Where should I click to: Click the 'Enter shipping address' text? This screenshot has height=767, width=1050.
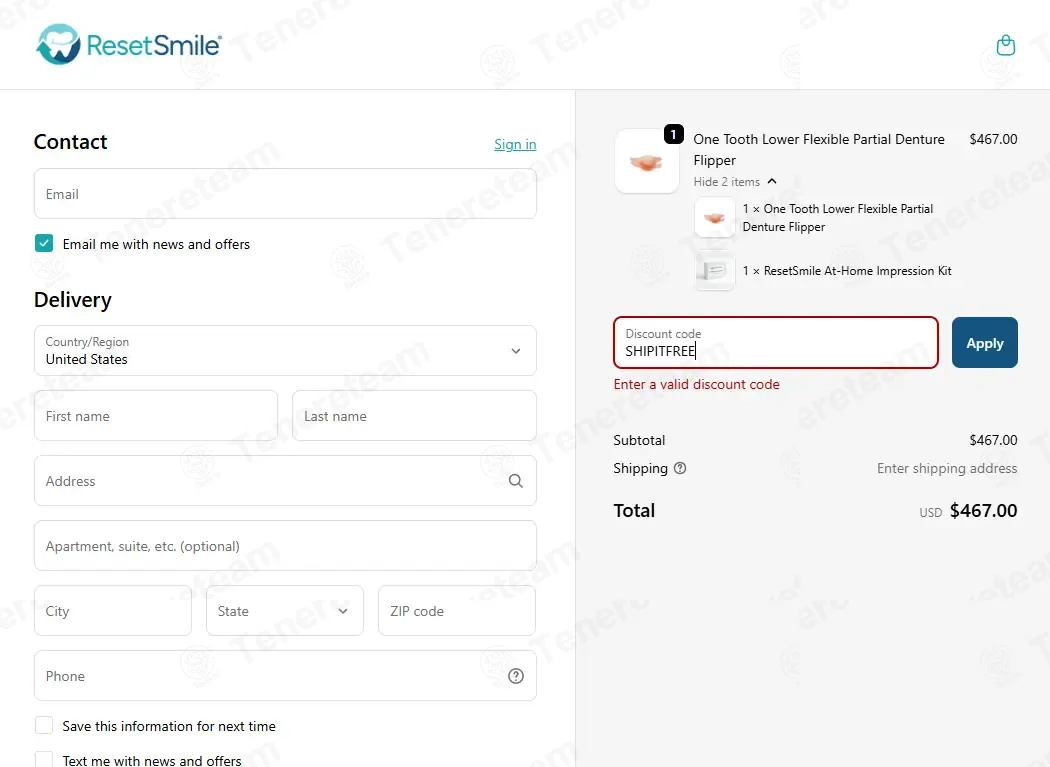[947, 468]
